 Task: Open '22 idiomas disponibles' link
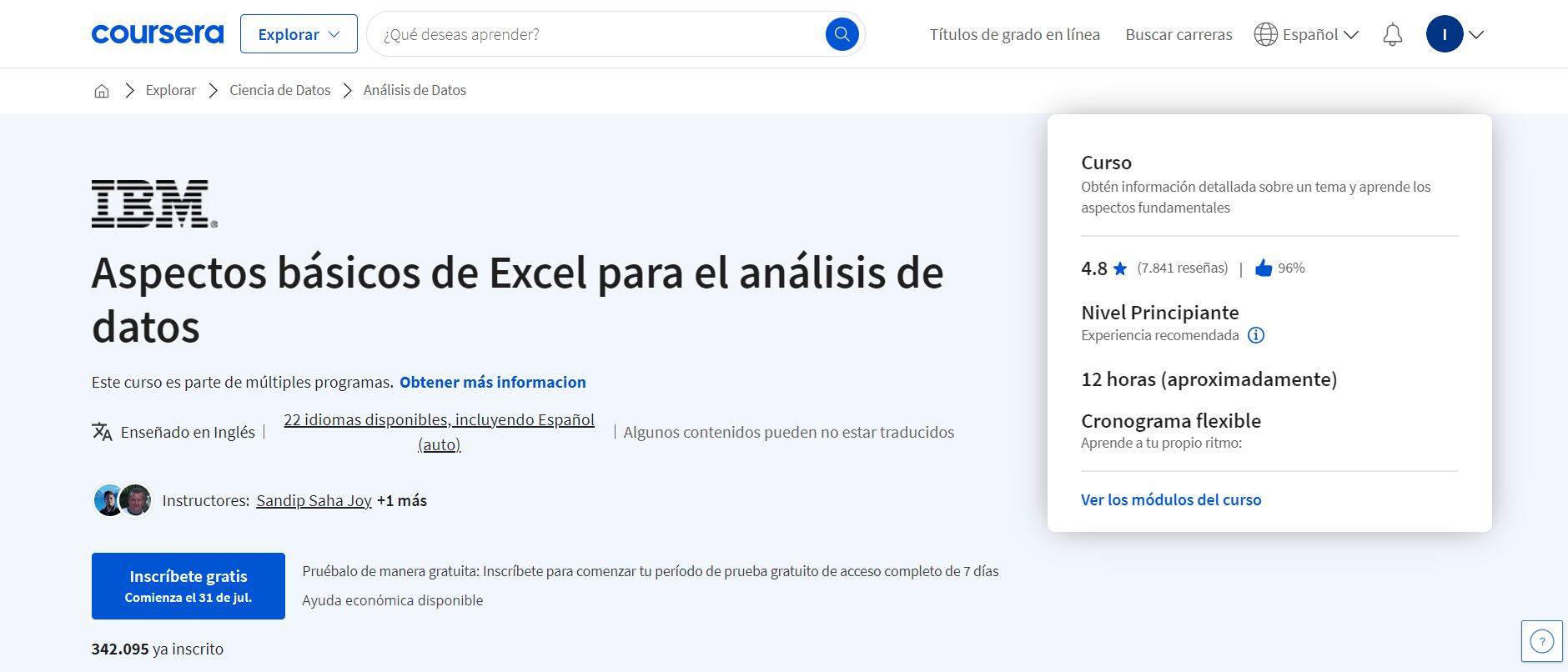(440, 432)
